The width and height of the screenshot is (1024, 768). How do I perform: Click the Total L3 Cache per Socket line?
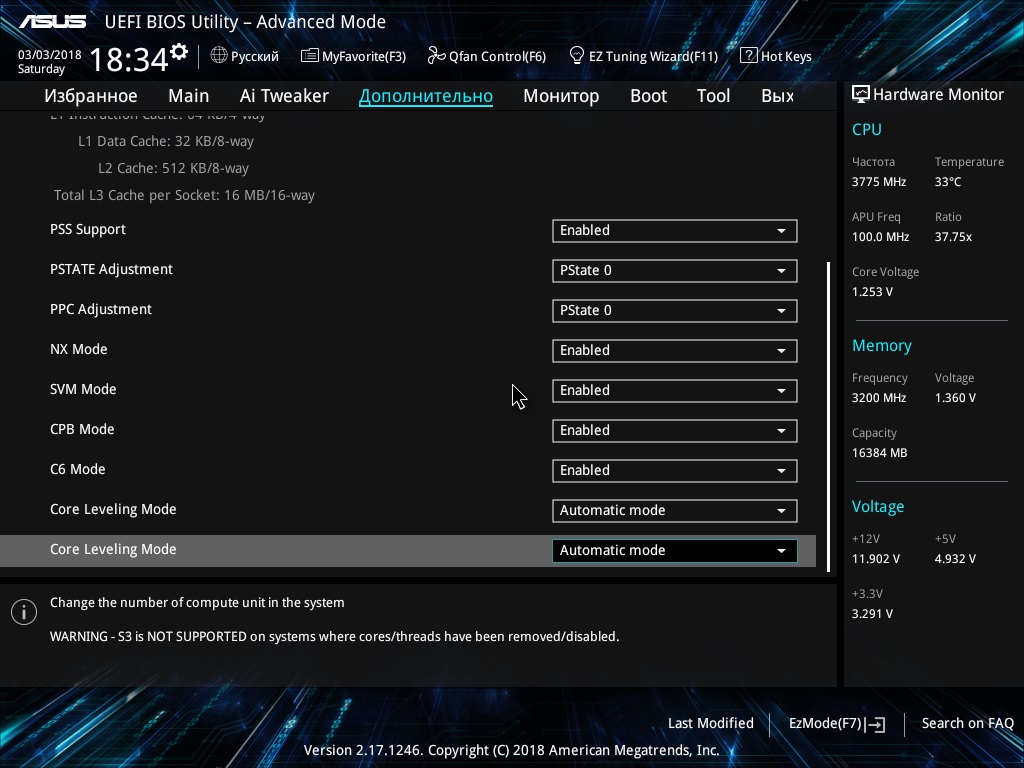[x=184, y=195]
